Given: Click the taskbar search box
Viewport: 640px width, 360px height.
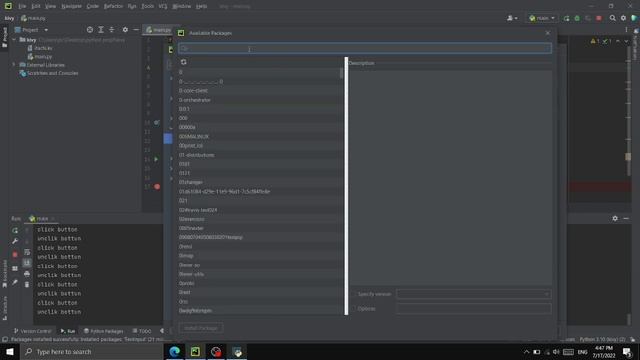Looking at the screenshot, I should (x=91, y=351).
